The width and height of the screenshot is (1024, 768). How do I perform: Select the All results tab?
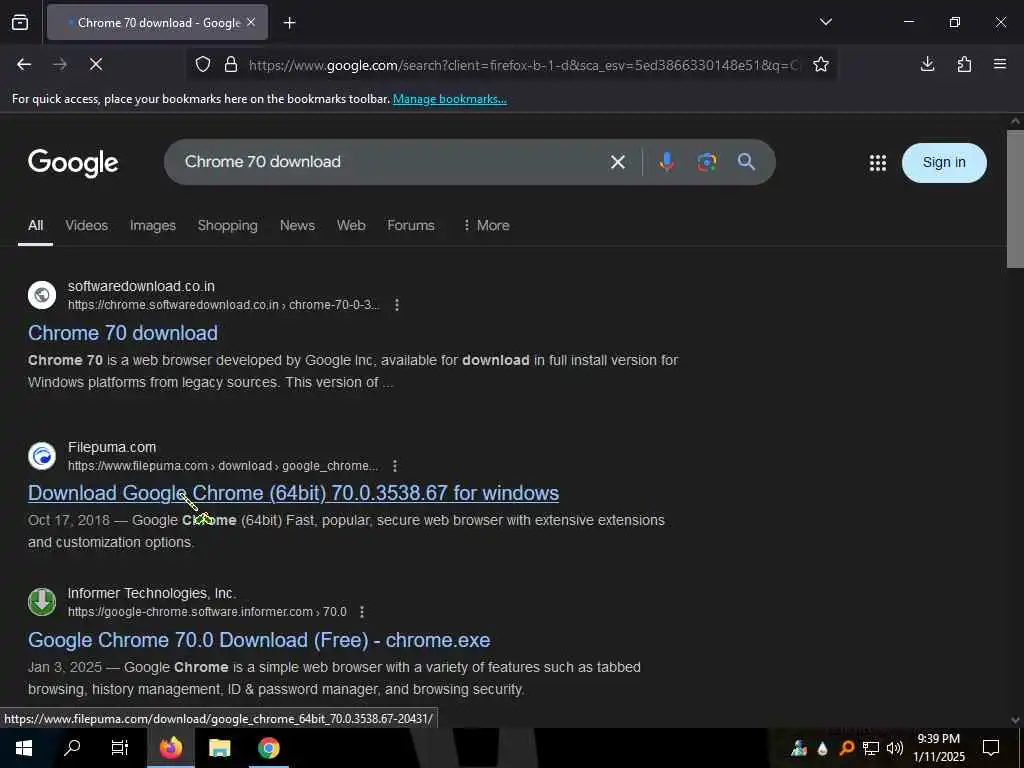pos(35,225)
